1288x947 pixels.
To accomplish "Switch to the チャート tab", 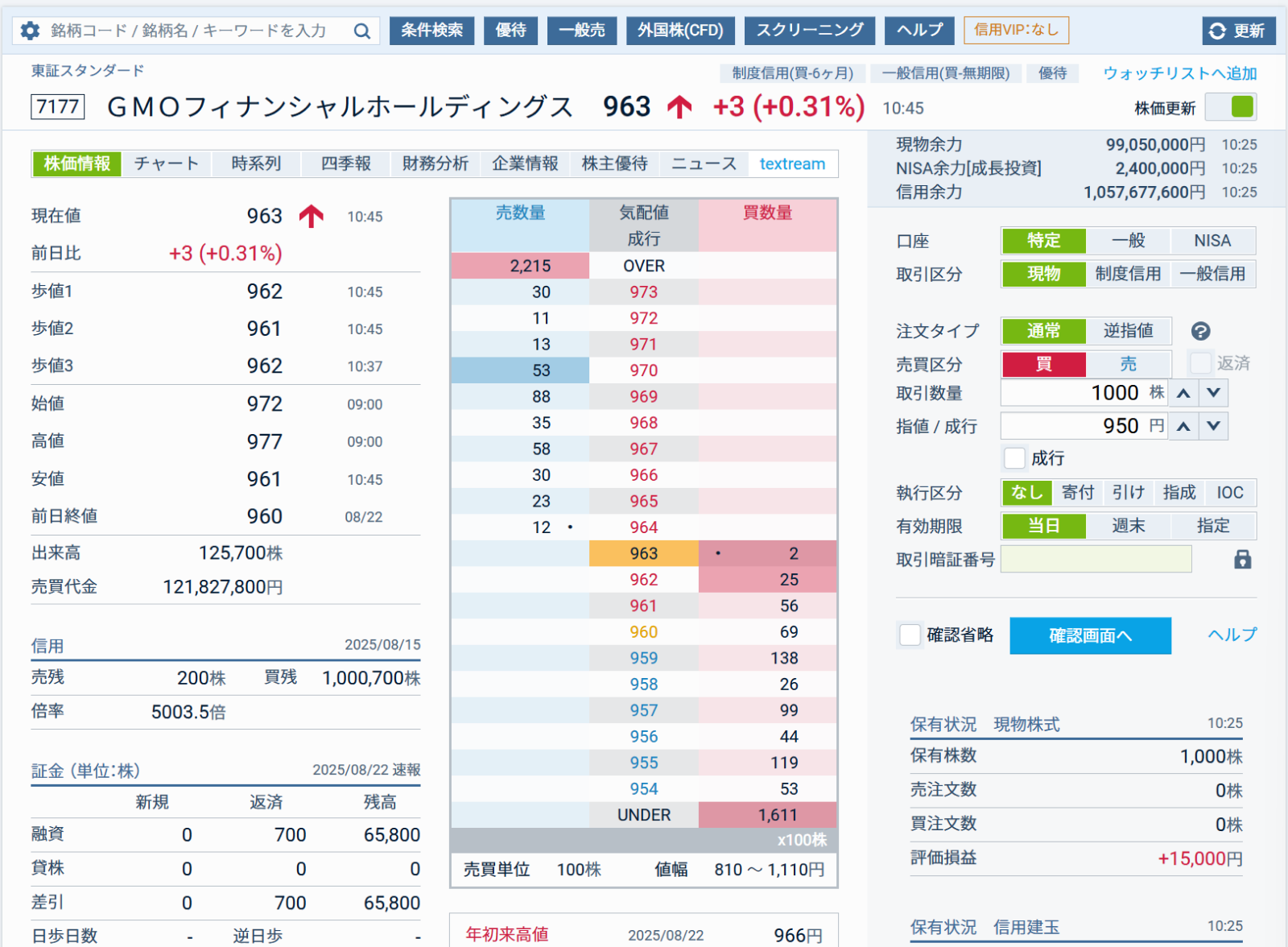I will pyautogui.click(x=167, y=163).
